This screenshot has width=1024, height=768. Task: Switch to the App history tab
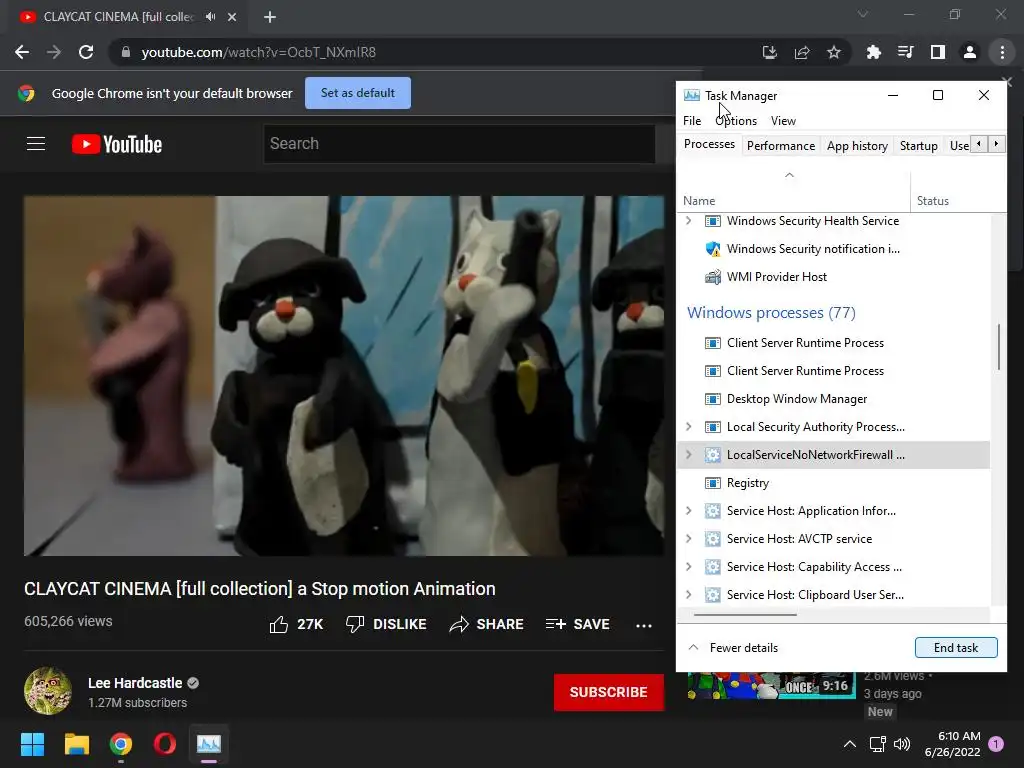[x=857, y=146]
